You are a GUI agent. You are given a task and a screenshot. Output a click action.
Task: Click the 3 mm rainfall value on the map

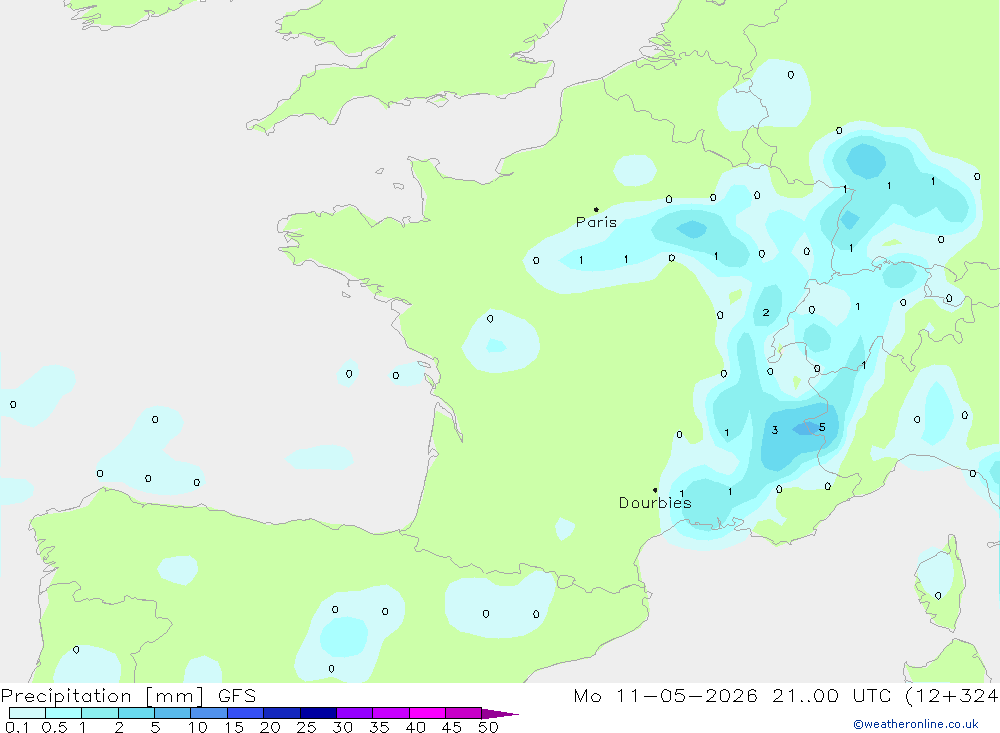pyautogui.click(x=775, y=430)
